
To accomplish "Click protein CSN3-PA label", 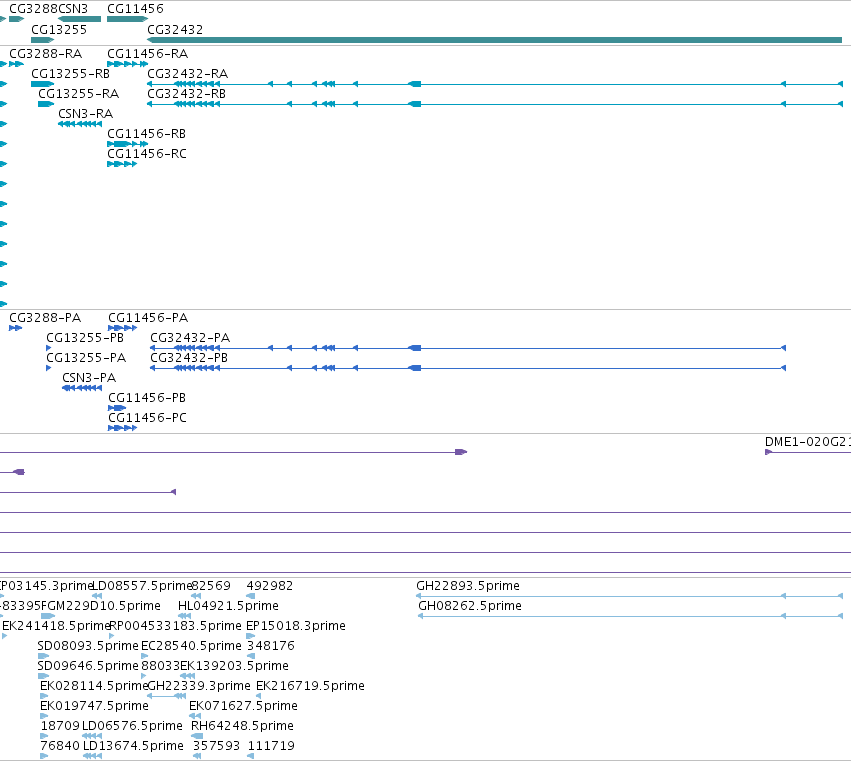I will (89, 378).
